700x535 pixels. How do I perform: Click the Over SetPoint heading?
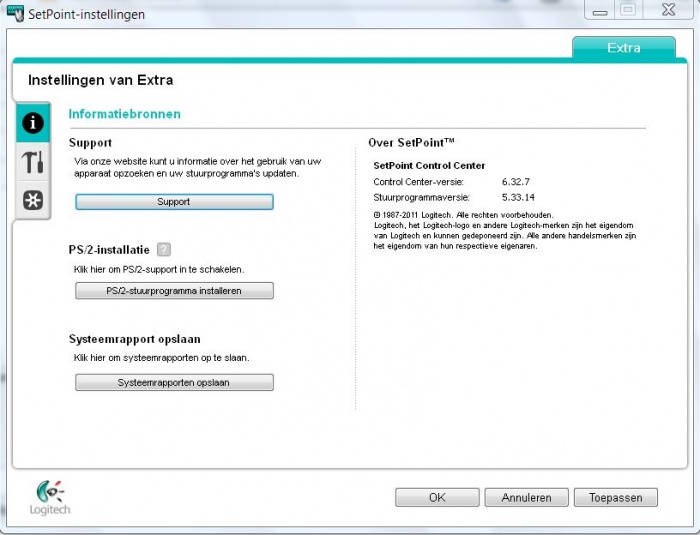411,143
